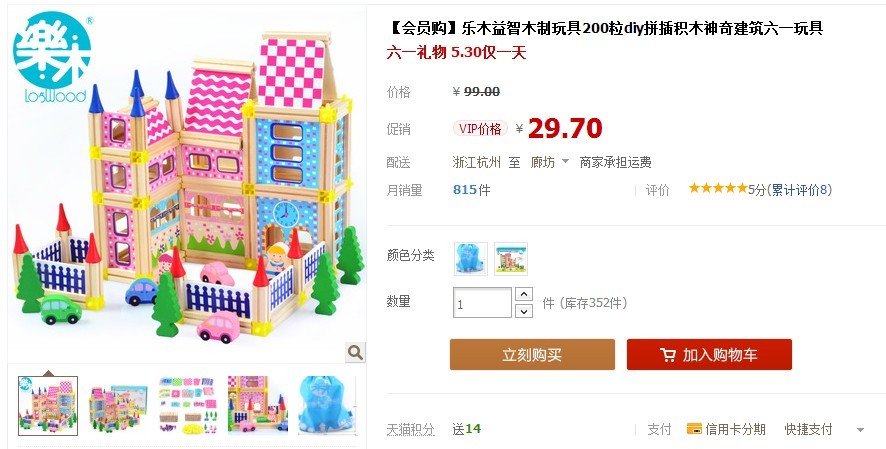The width and height of the screenshot is (886, 449).
Task: Click the 加入购物车 add to cart button
Action: [709, 355]
